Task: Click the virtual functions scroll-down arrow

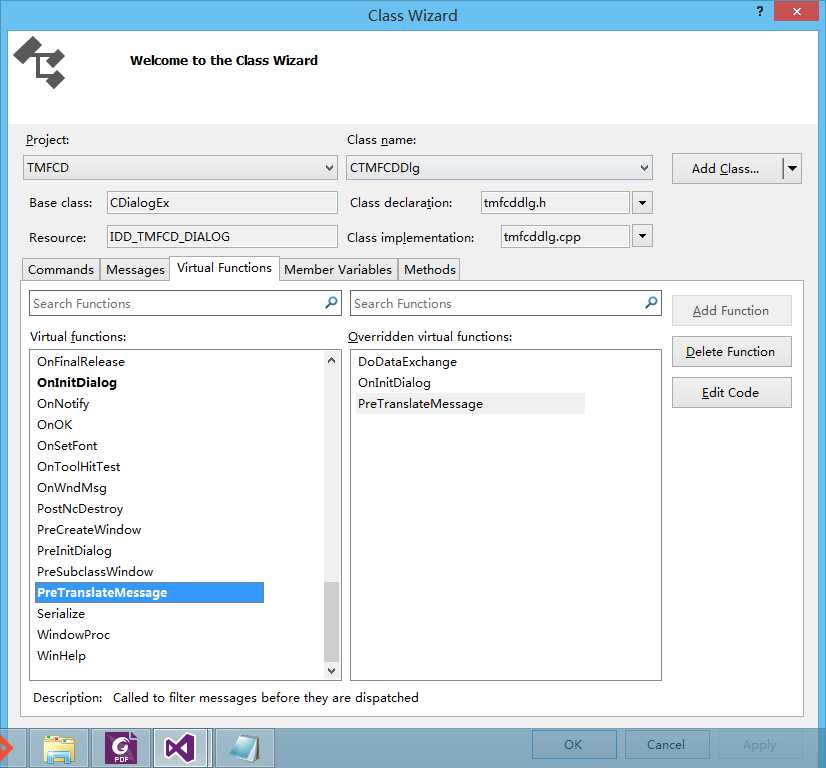Action: (331, 671)
